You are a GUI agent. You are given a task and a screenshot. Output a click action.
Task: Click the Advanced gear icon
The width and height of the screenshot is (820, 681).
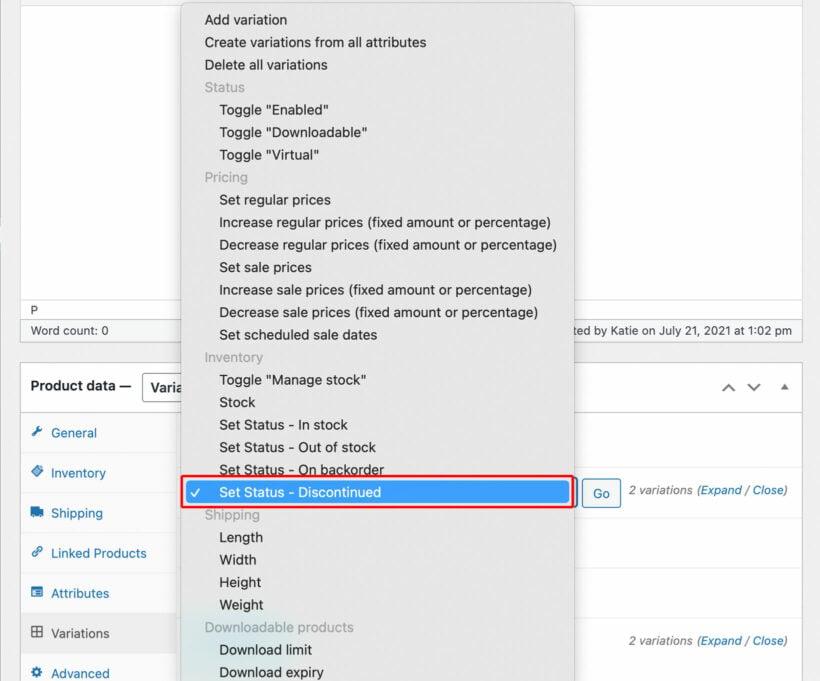[37, 672]
